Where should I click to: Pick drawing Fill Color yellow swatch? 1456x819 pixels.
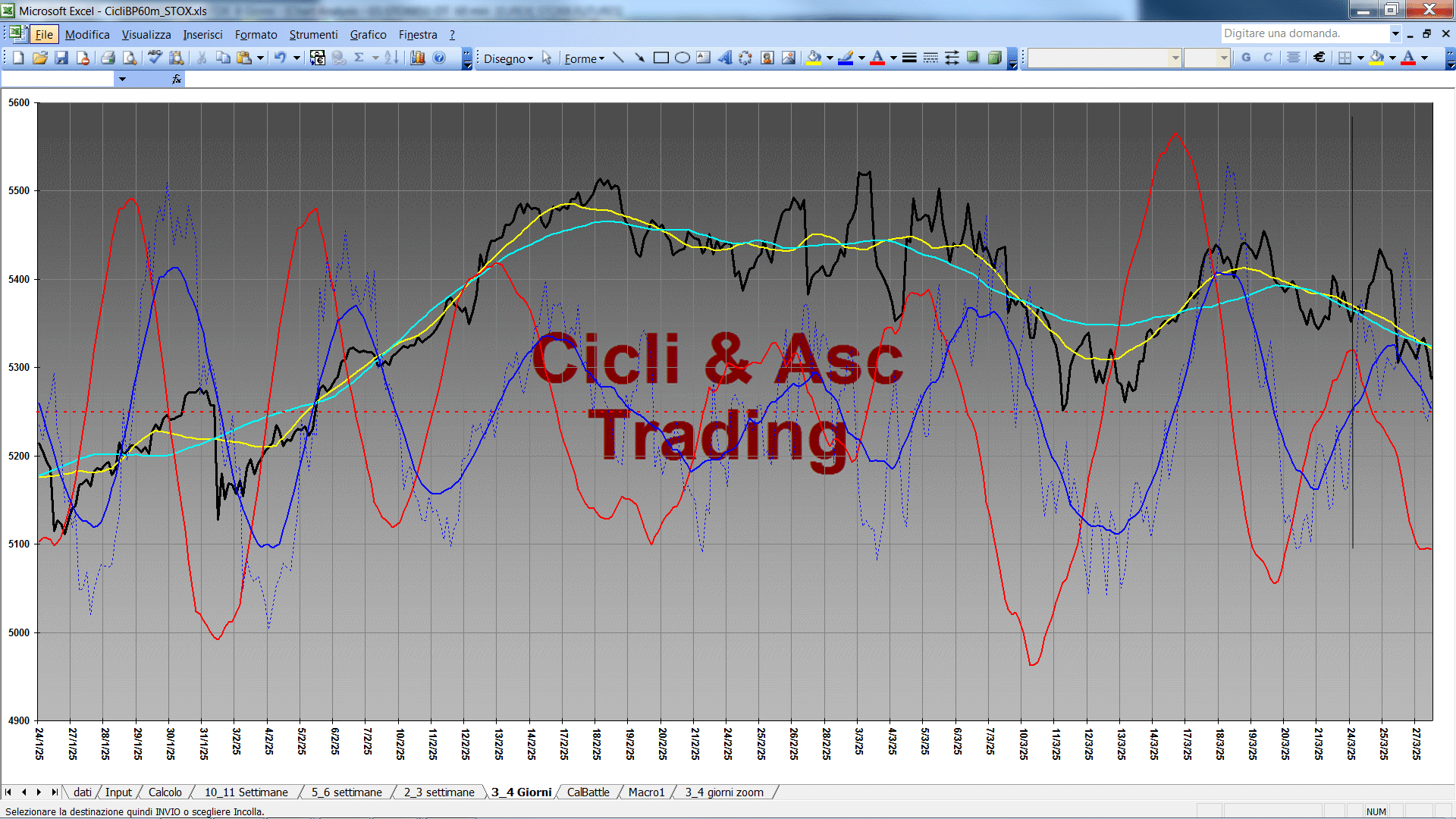coord(814,58)
